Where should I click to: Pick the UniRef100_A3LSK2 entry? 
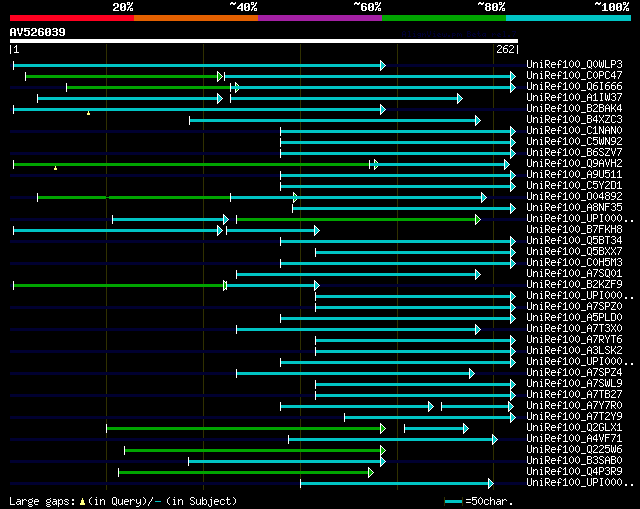[574, 351]
